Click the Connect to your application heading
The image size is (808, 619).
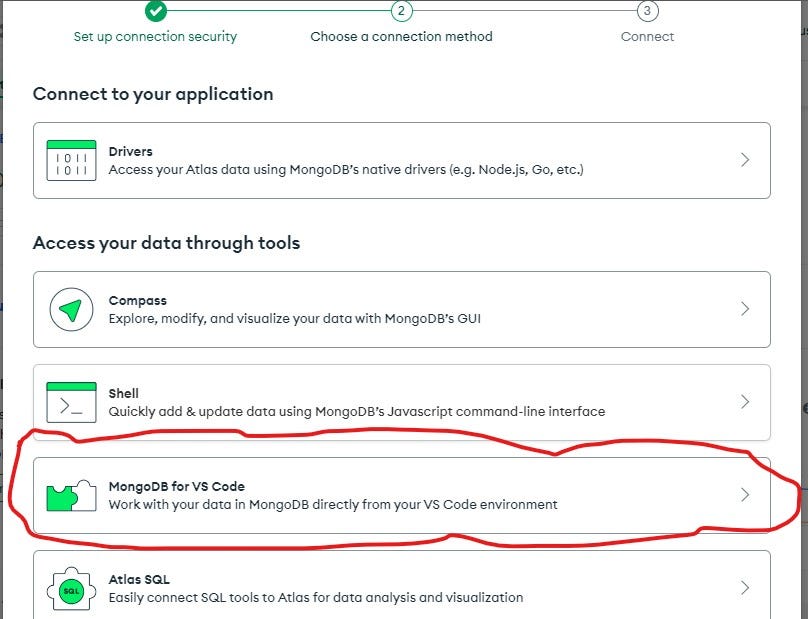click(x=153, y=94)
